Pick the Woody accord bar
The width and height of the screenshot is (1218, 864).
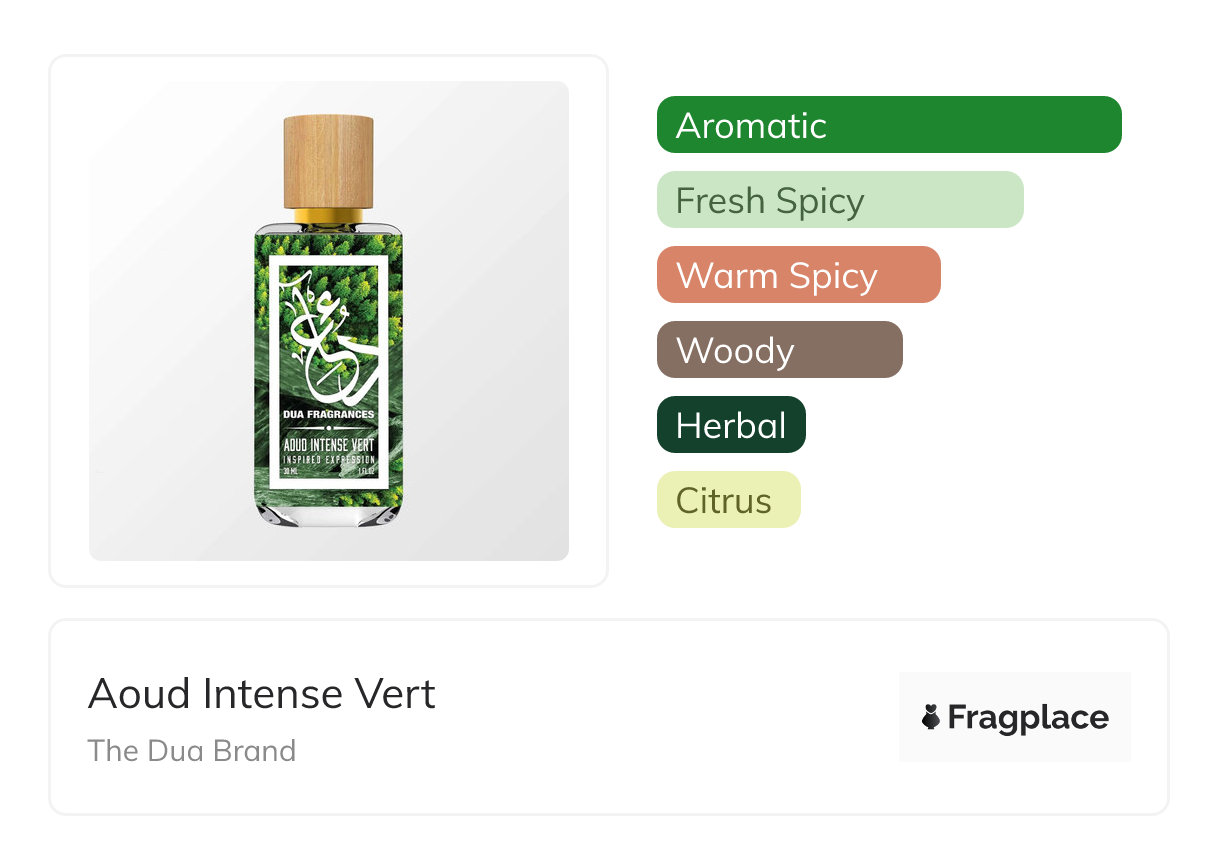pos(779,350)
